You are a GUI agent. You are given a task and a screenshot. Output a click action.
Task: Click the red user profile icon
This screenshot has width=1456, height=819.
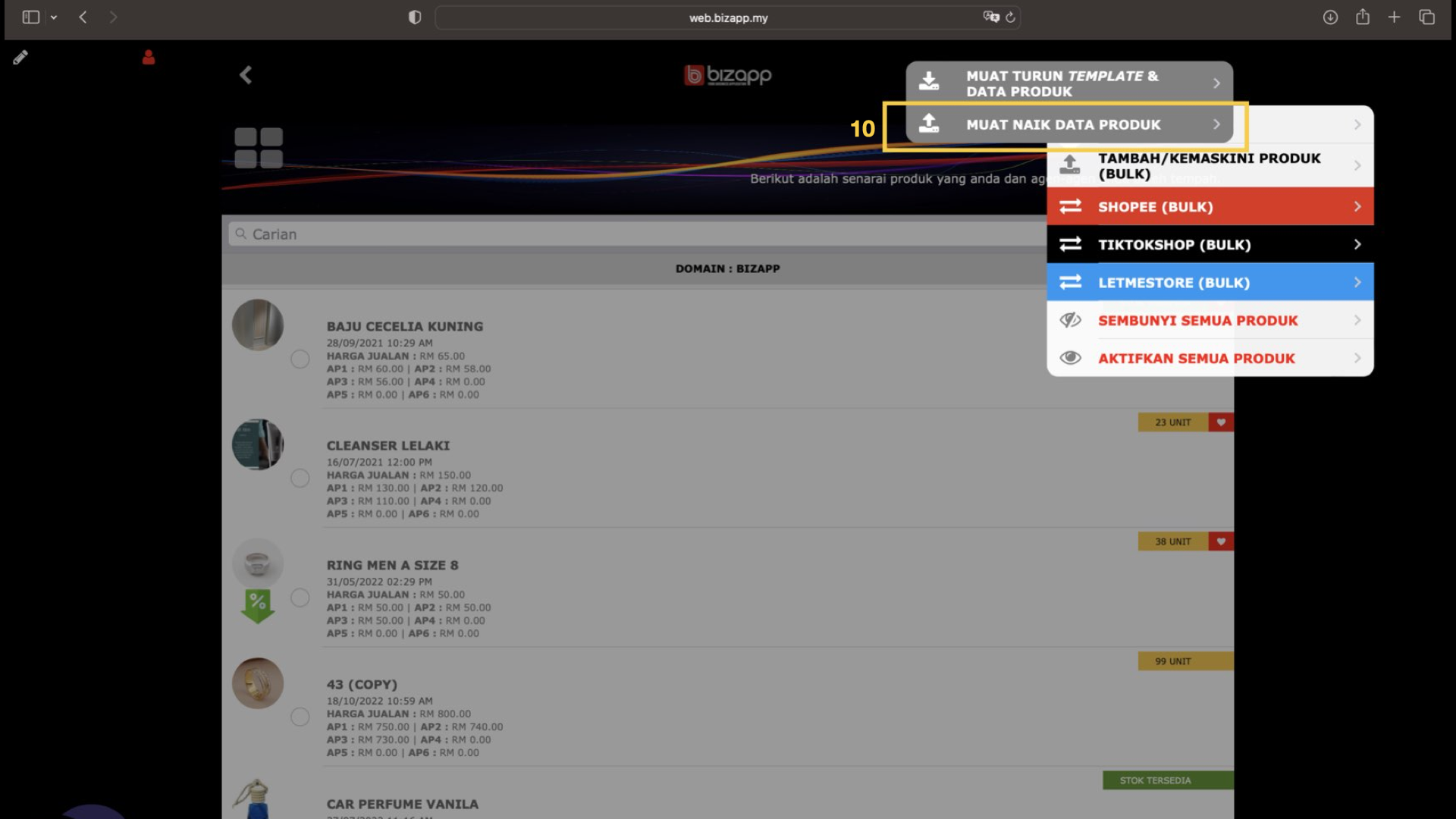149,57
